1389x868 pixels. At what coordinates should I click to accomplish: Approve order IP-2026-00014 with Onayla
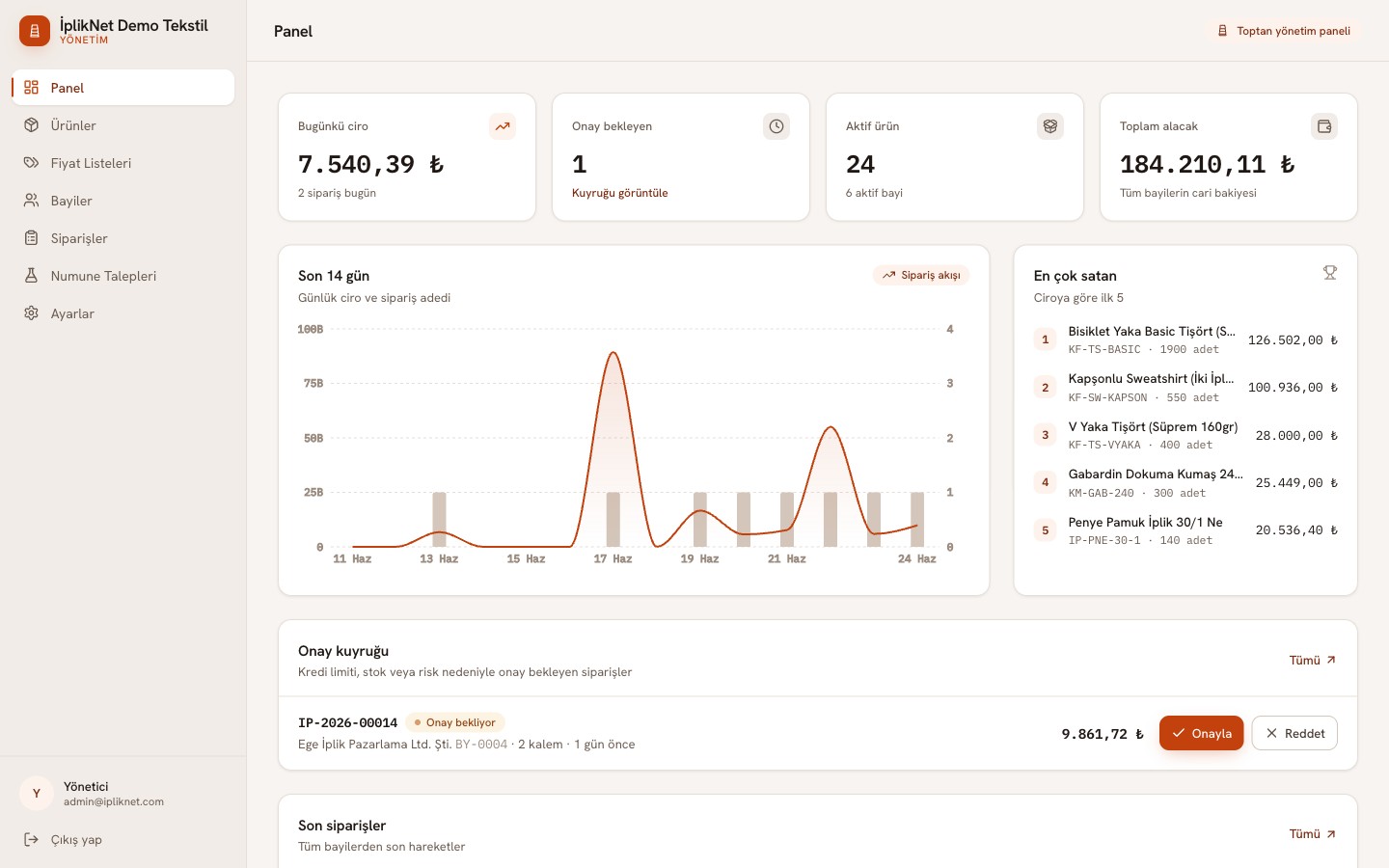point(1201,733)
